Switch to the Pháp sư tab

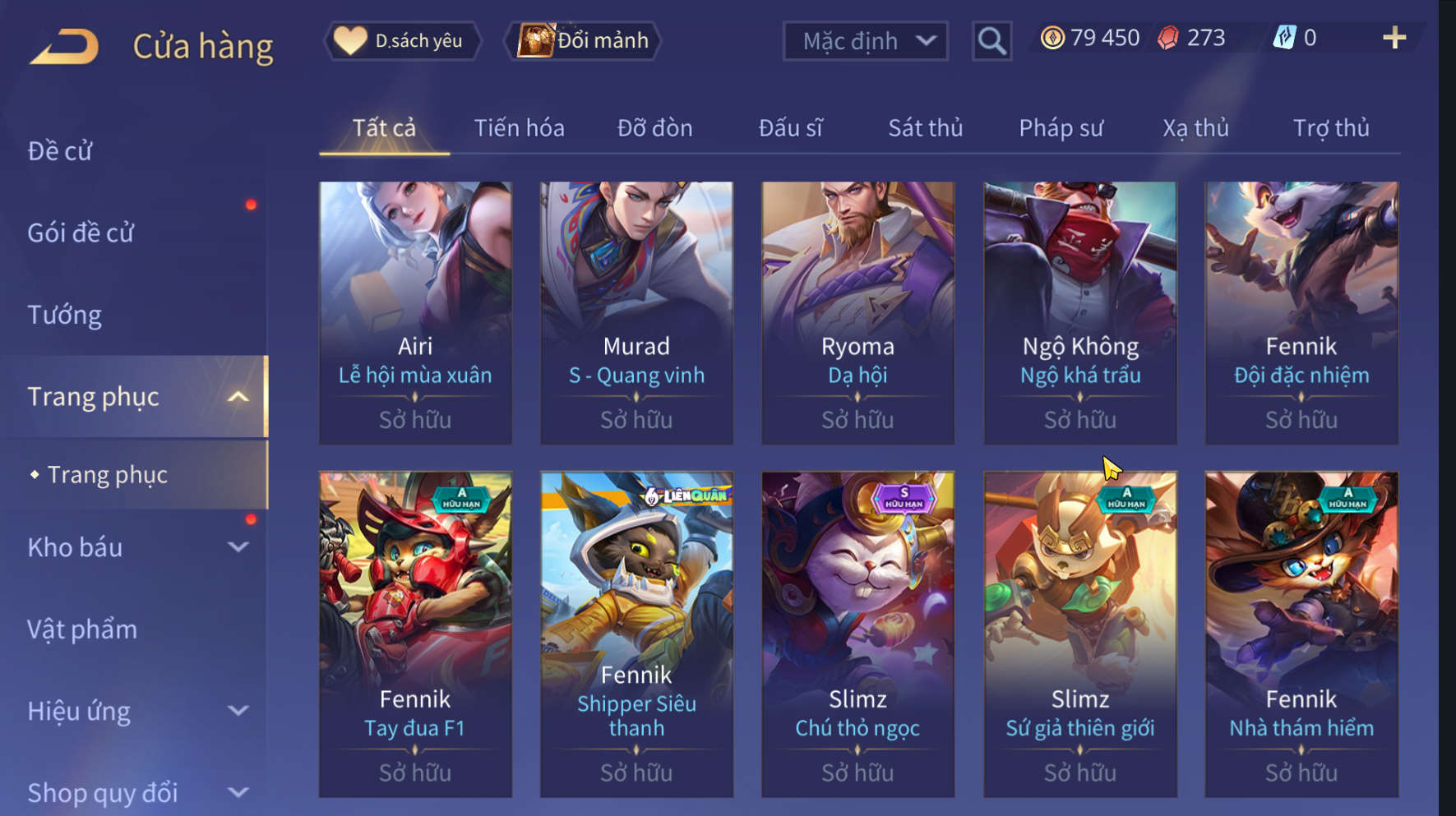1061,128
